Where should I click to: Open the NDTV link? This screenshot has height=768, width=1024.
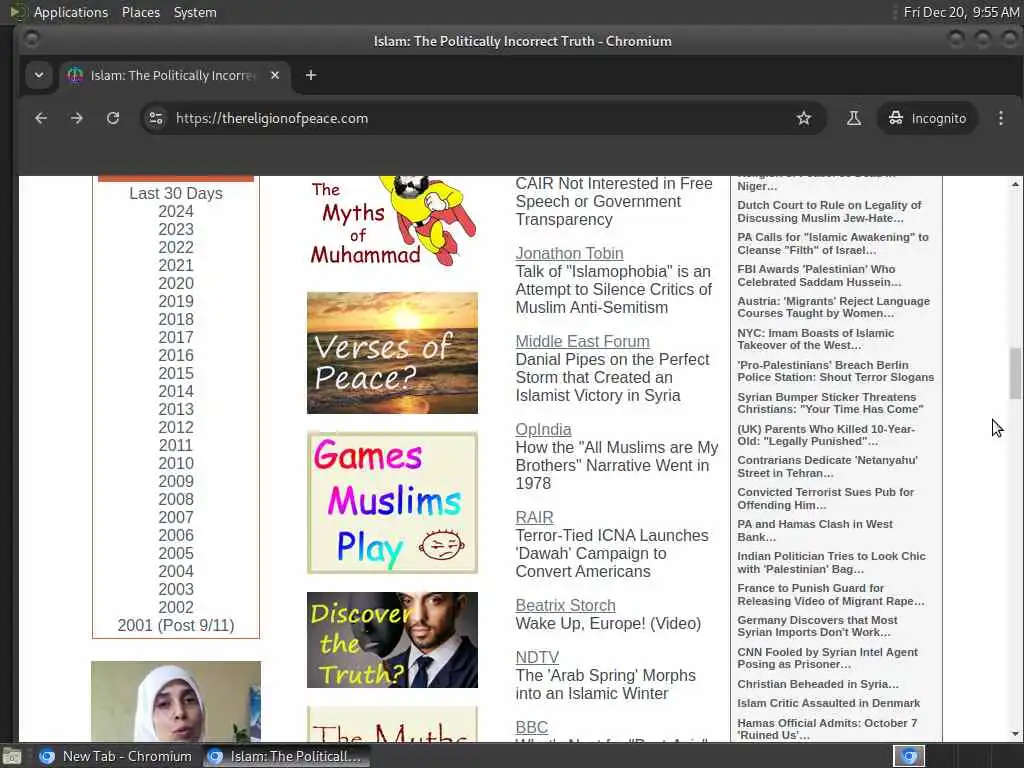click(537, 658)
